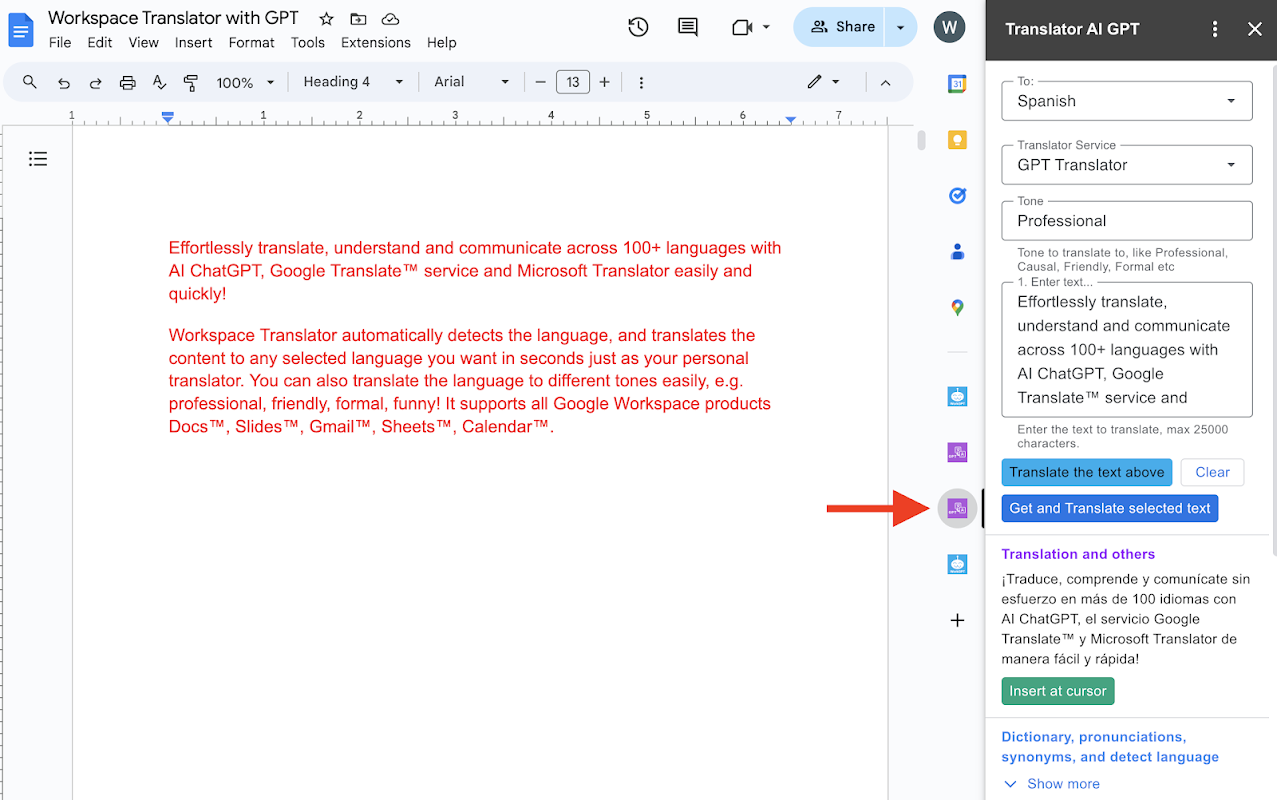
Task: Click Translate the text above button
Action: pos(1087,472)
